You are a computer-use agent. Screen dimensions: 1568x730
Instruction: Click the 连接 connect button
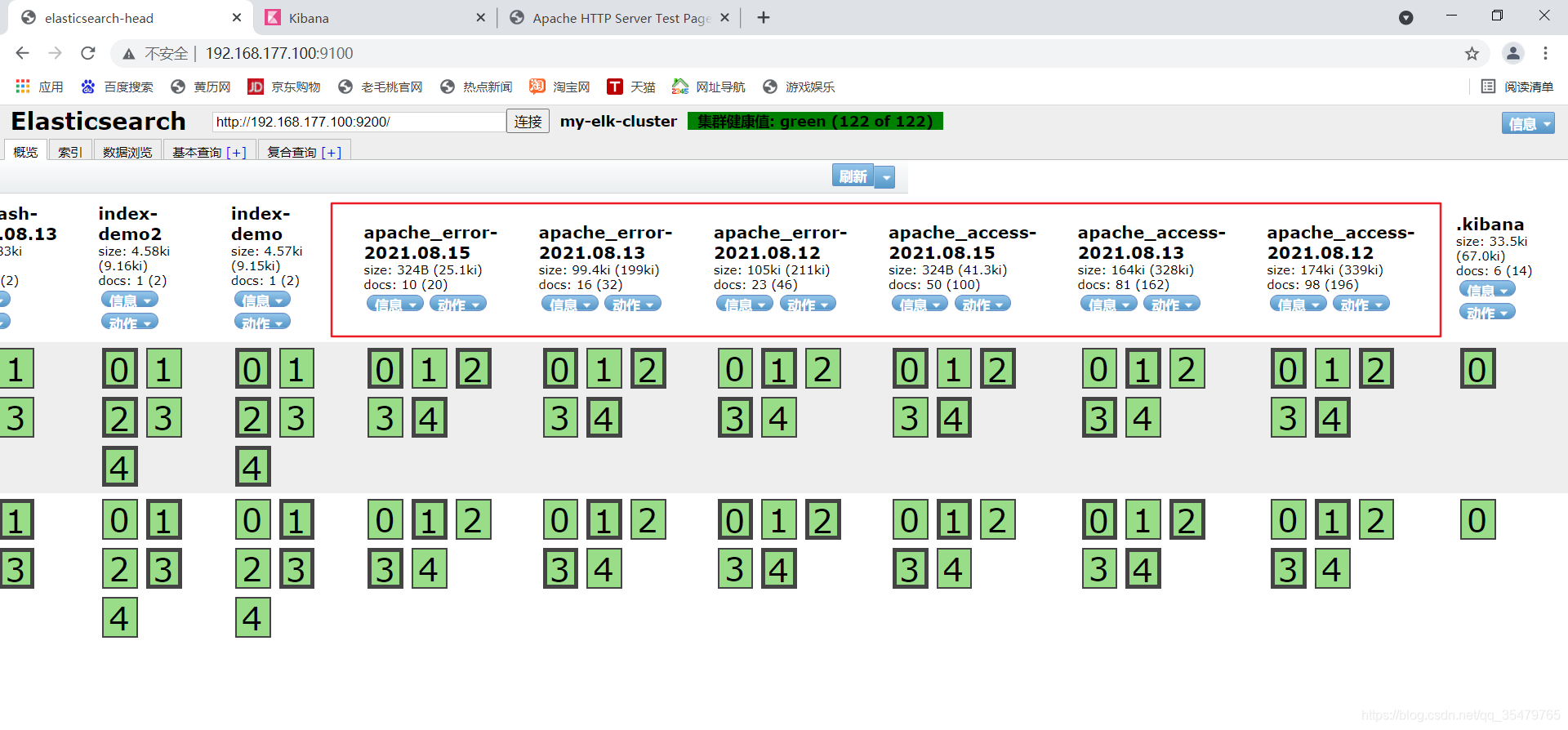pyautogui.click(x=528, y=122)
